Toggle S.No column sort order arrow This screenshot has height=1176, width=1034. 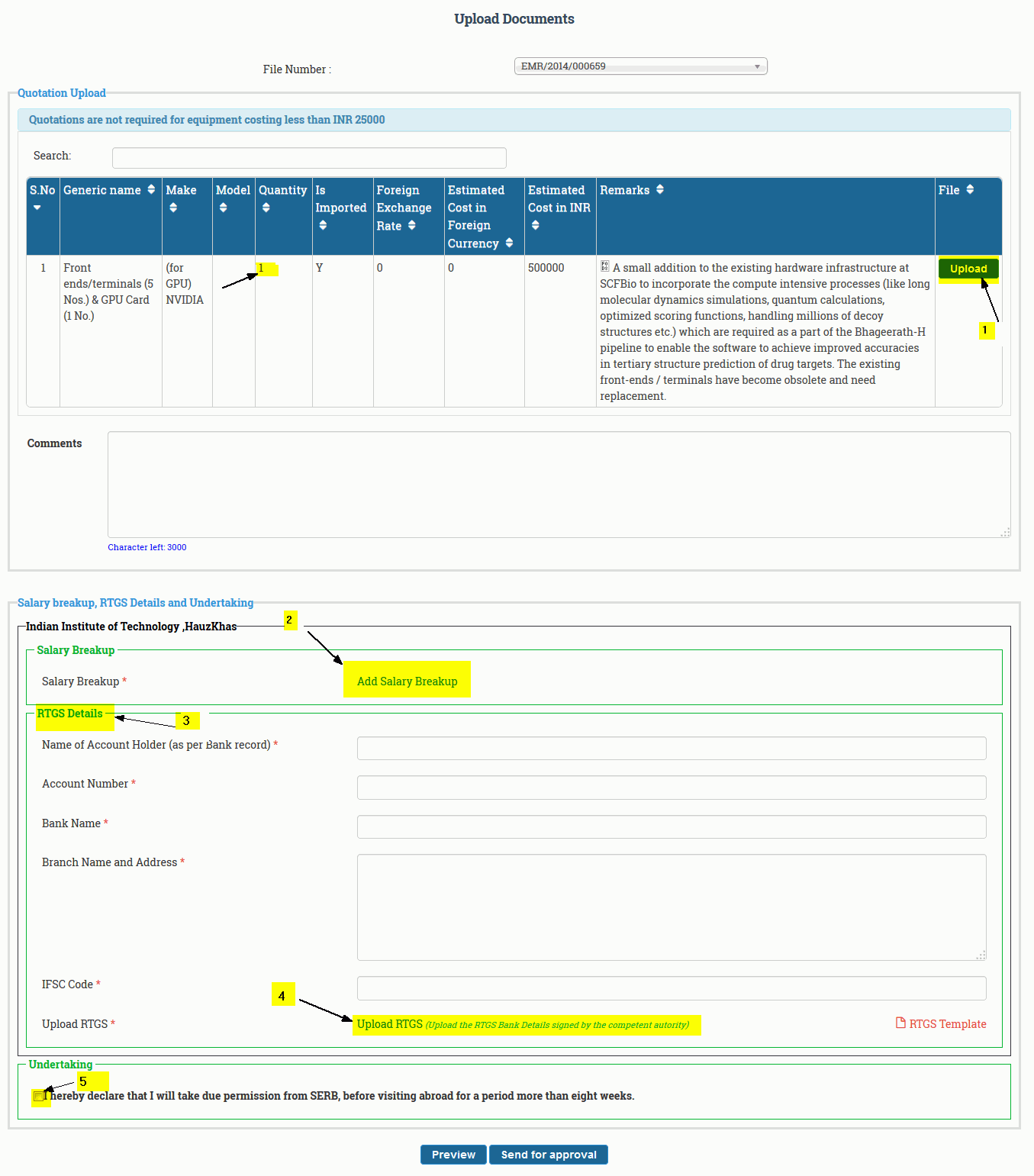(x=37, y=208)
